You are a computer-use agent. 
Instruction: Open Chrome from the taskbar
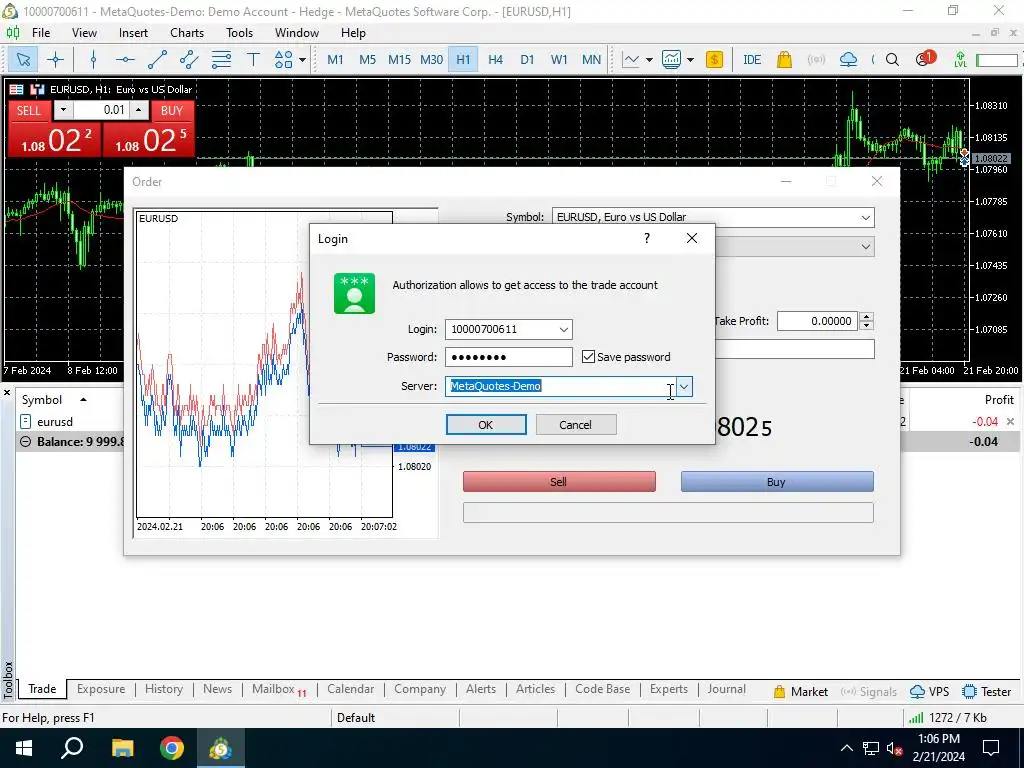[x=172, y=748]
